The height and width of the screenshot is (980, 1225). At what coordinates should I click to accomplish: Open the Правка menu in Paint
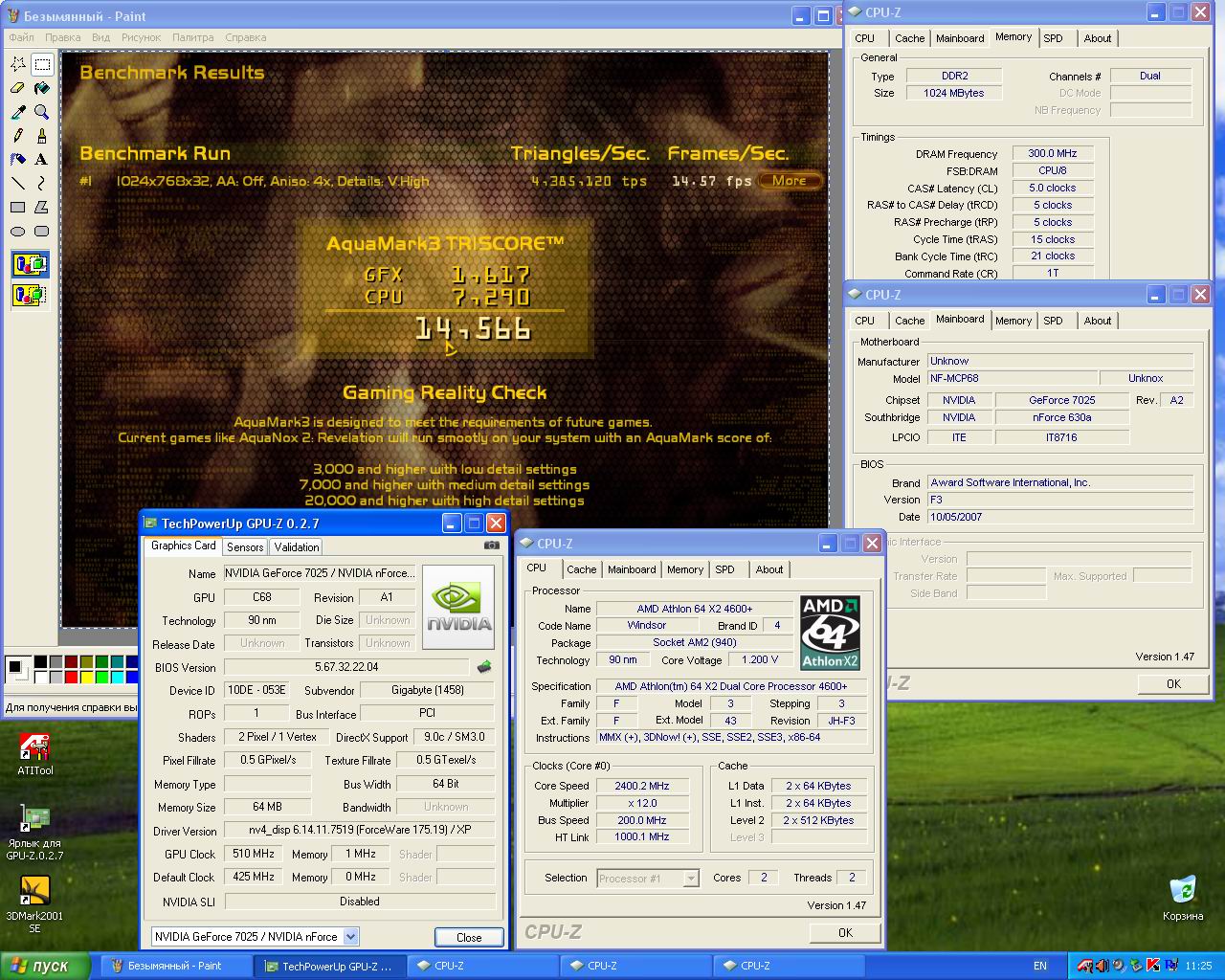point(63,37)
